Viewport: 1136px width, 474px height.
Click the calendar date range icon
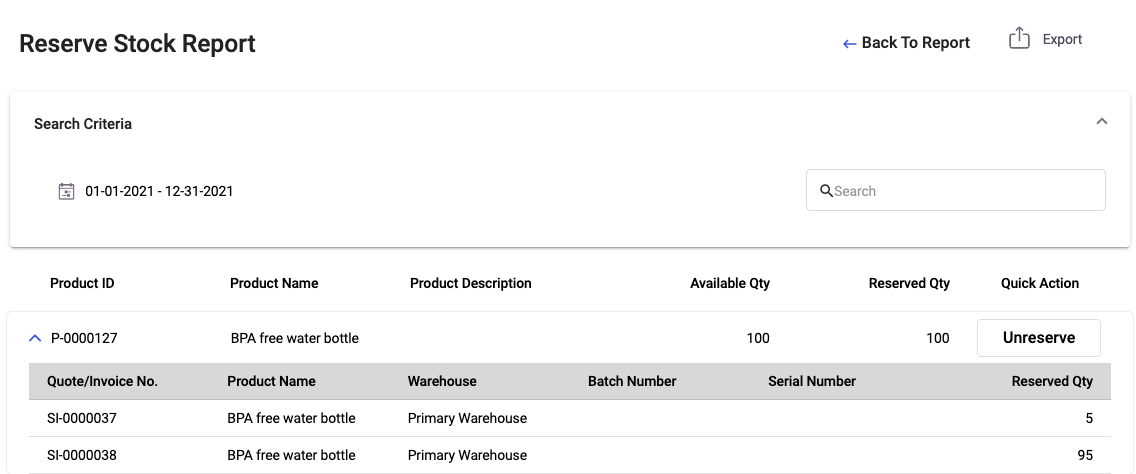tap(66, 191)
